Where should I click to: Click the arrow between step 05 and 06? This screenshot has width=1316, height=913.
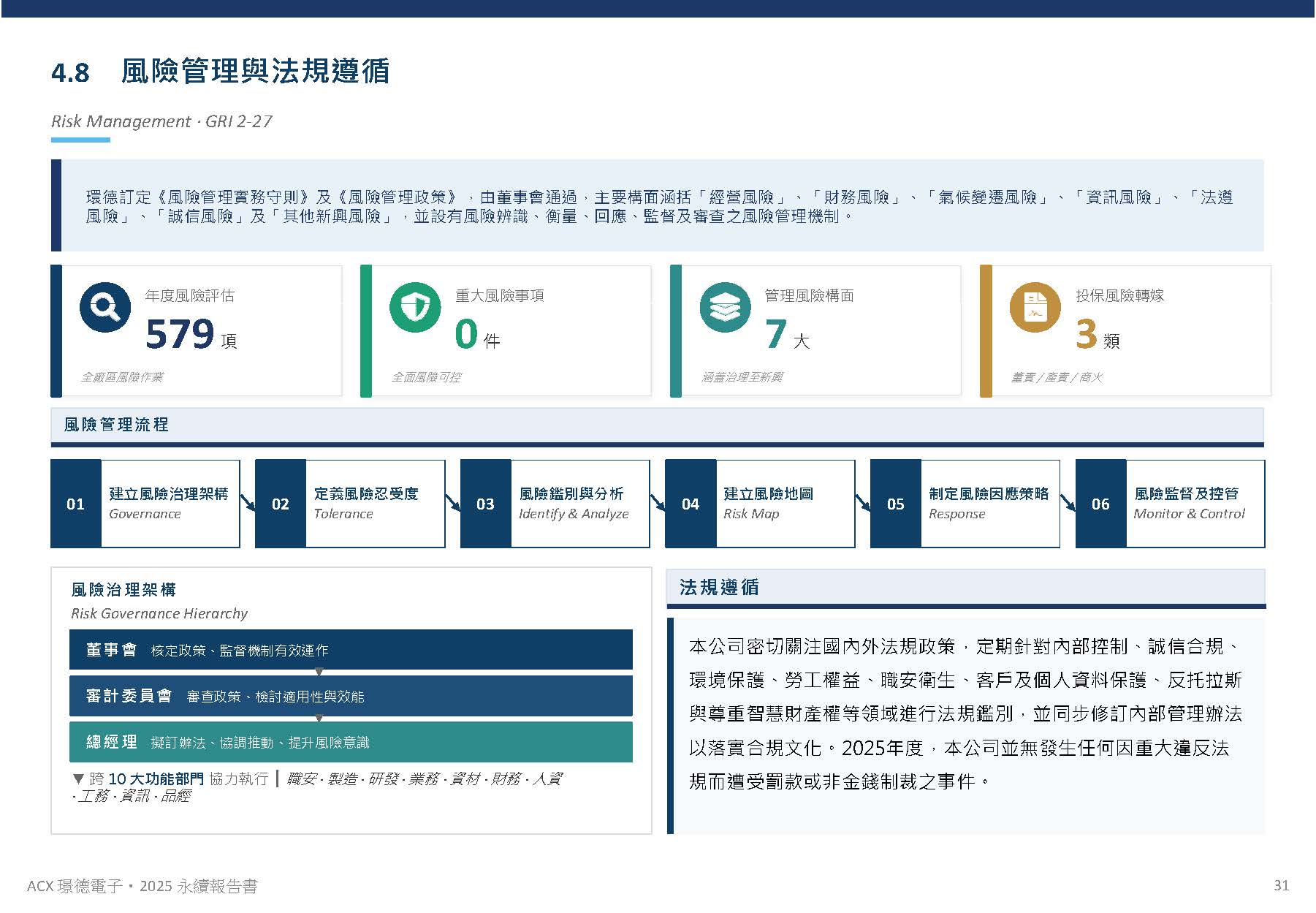click(1068, 504)
